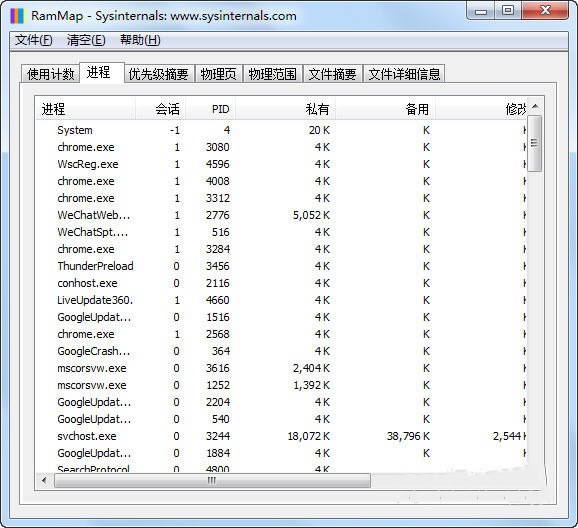Open the 文件详细信息 tab

click(404, 74)
